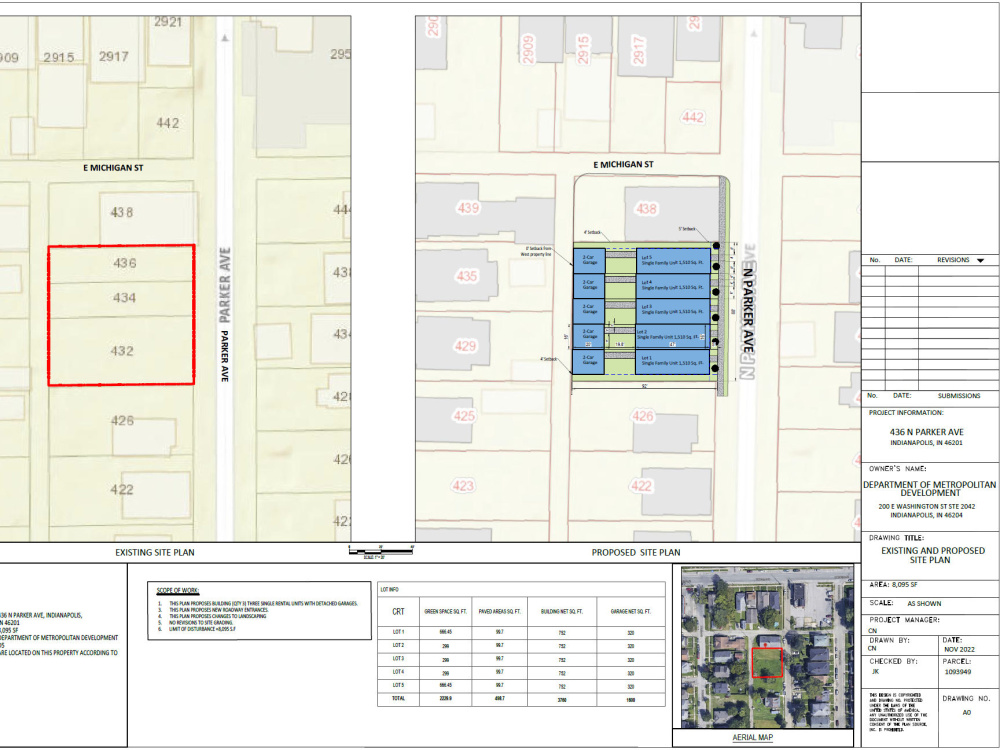Click the red parcel marker in the aerial map
The width and height of the screenshot is (1000, 750).
coord(767,662)
